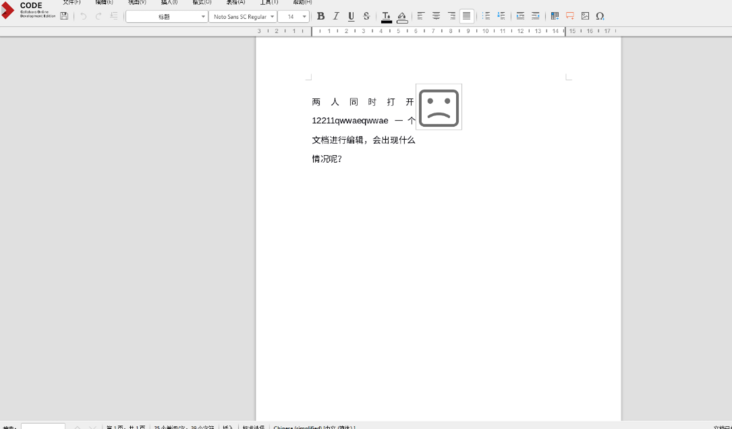Toggle Bold formatting
The height and width of the screenshot is (429, 732).
tap(321, 16)
